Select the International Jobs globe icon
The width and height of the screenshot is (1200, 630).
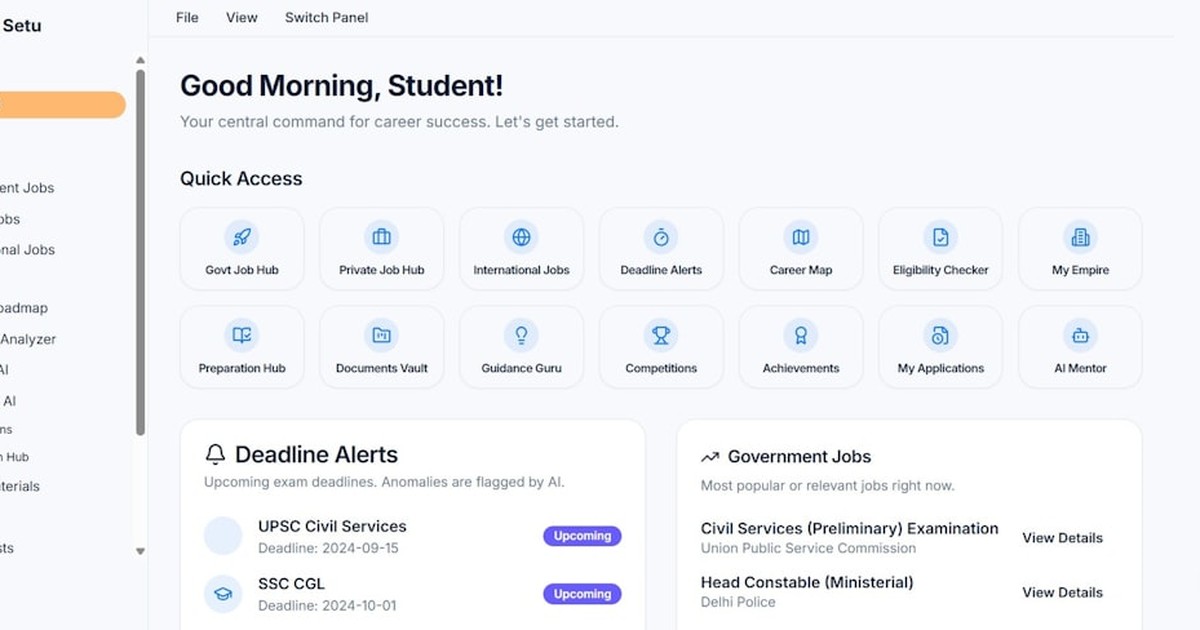pos(521,237)
